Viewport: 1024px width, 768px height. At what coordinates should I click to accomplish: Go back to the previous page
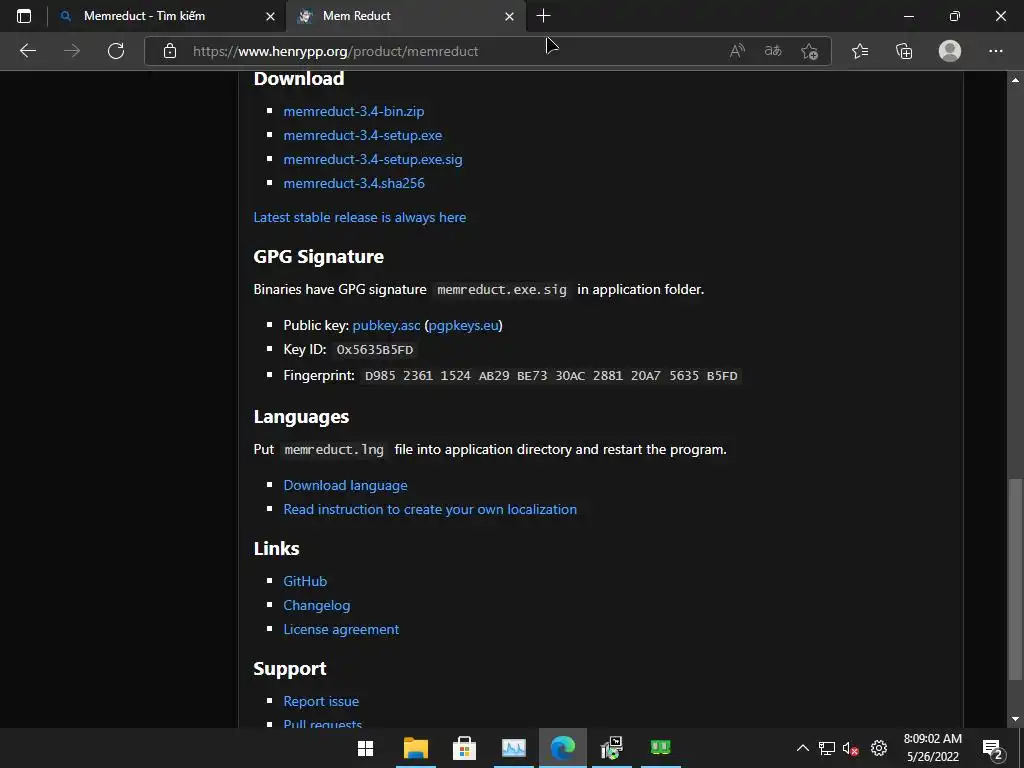pos(27,51)
